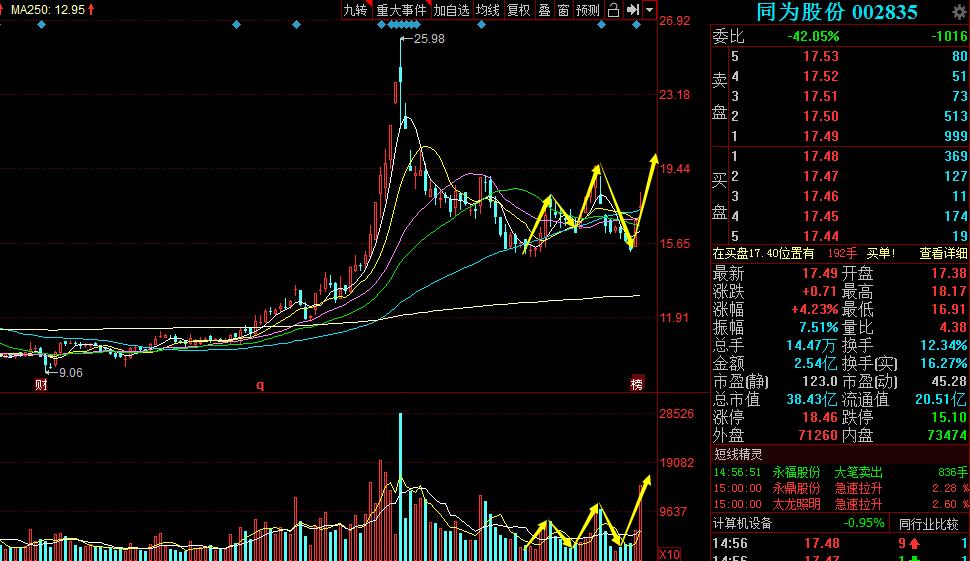Image resolution: width=970 pixels, height=561 pixels.
Task: Open 永福股份 in the 短线精灵 list
Action: tap(796, 473)
